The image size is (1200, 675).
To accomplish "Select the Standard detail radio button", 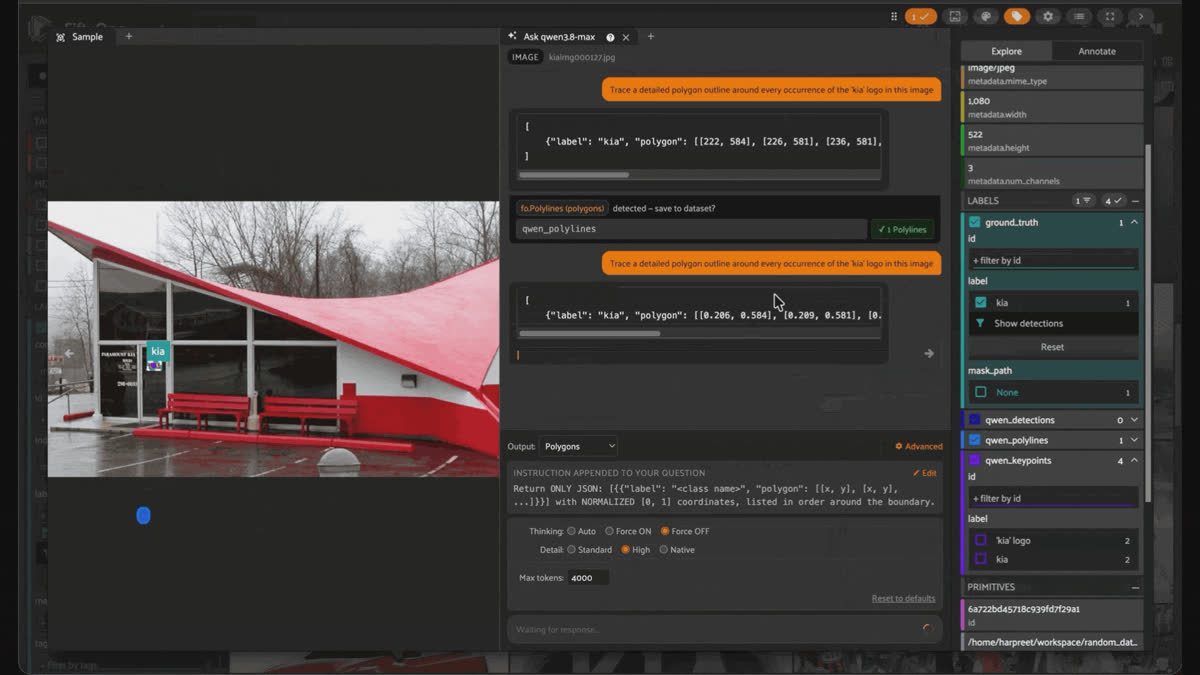I will click(572, 549).
